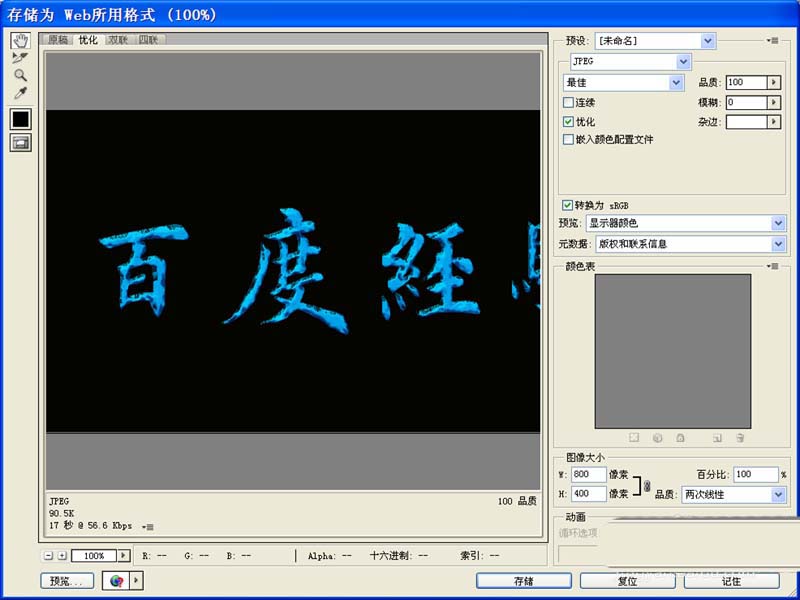Uncheck the 优化 checkbox
This screenshot has width=800, height=600.
coord(568,122)
